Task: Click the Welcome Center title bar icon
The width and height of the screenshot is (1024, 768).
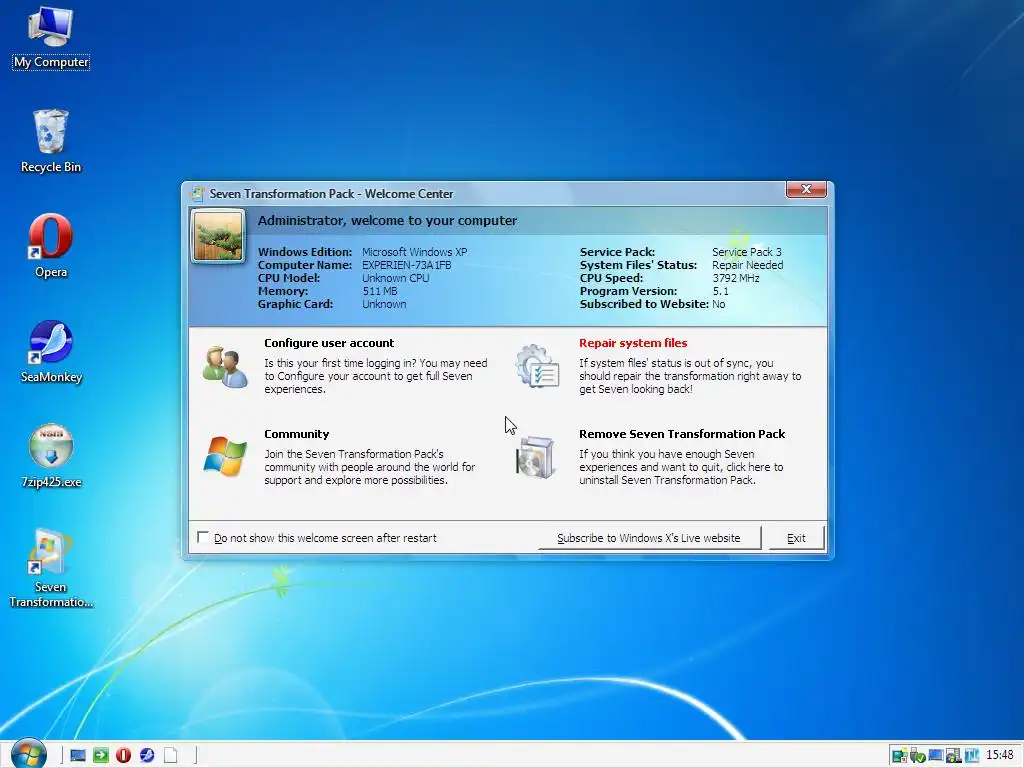Action: [197, 193]
